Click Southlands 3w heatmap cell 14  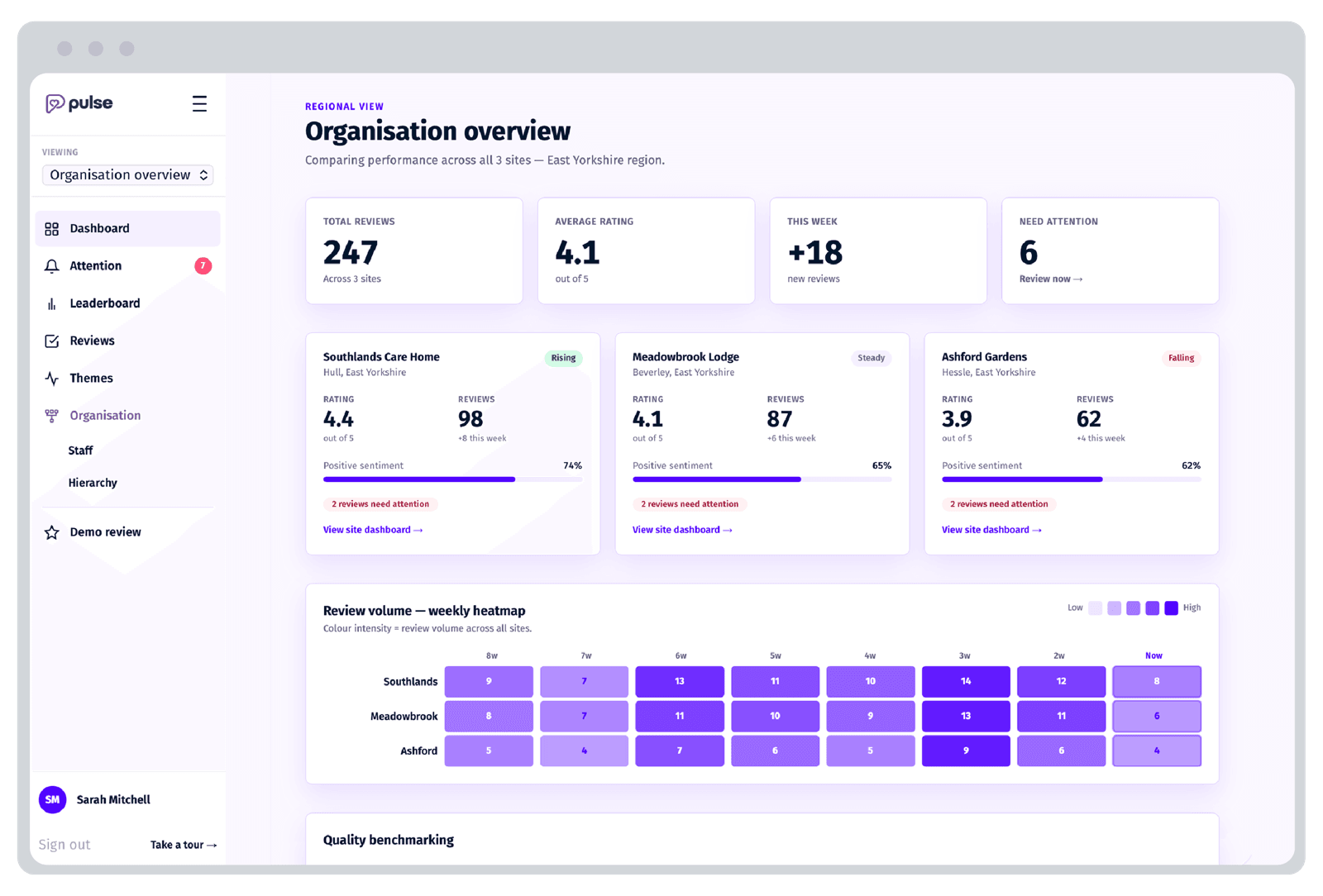[x=966, y=682]
